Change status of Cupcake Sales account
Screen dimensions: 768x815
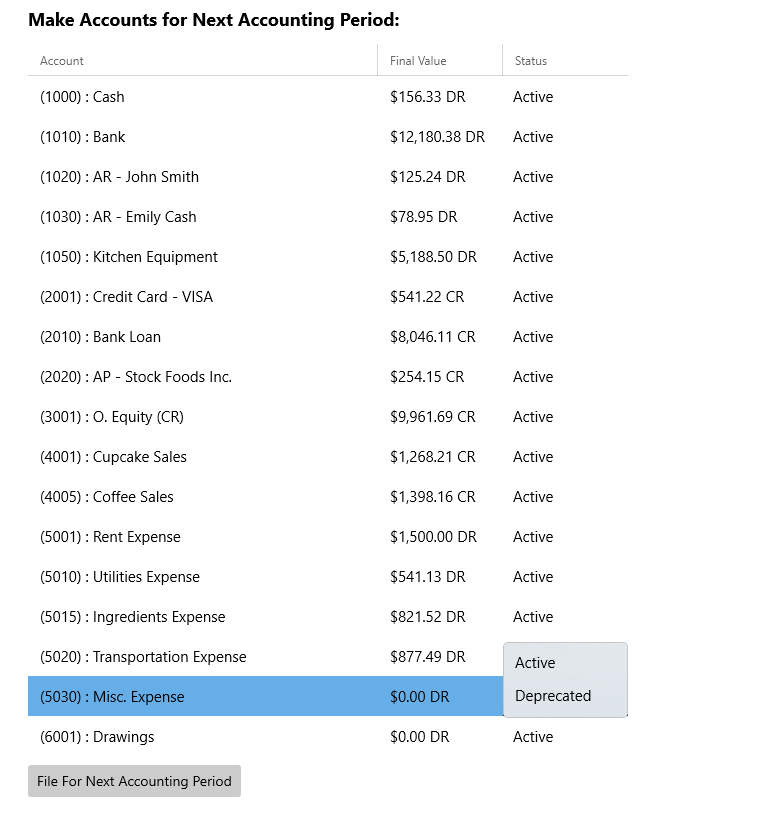(565, 457)
